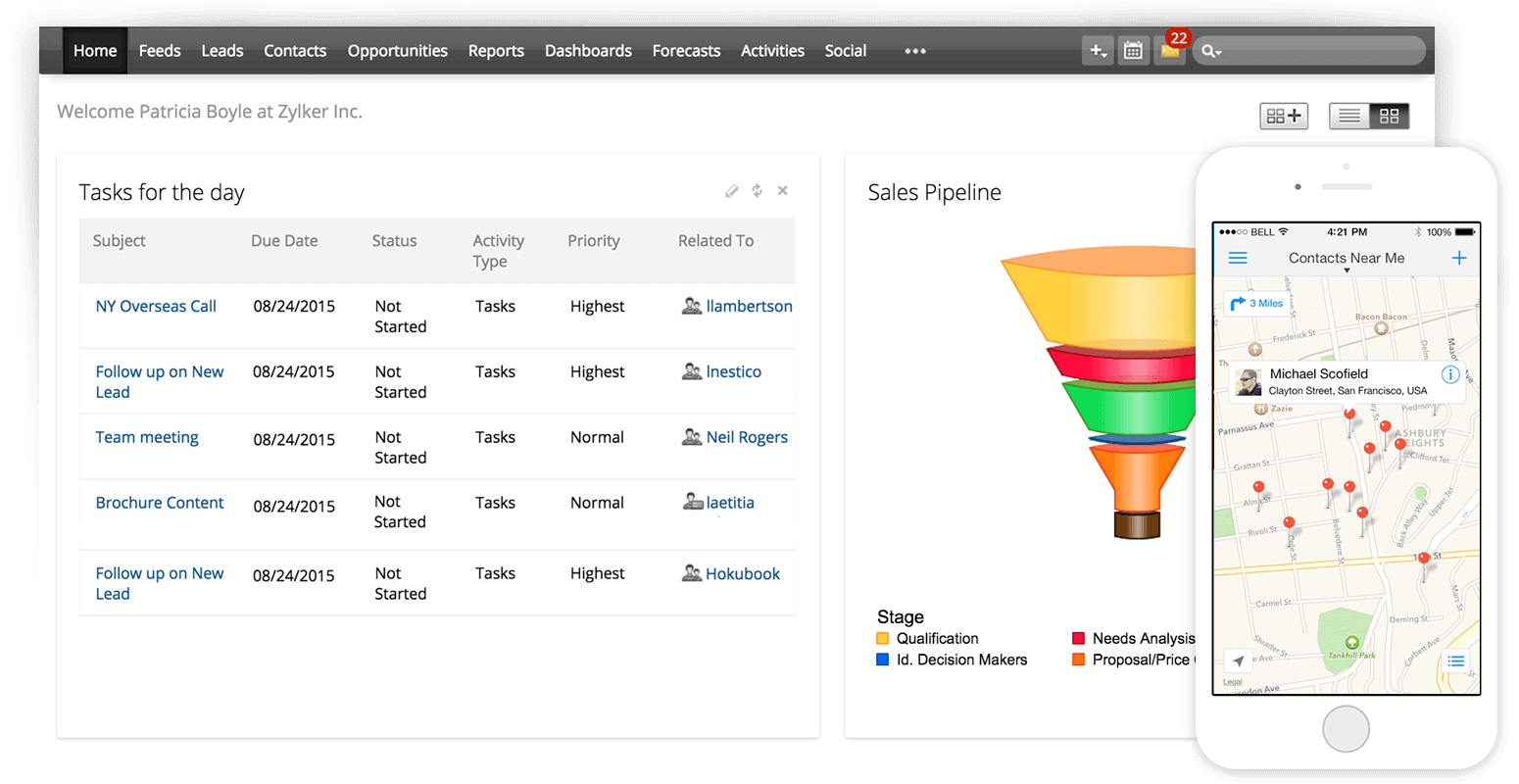This screenshot has height=784, width=1519.
Task: Open the NY Overseas Call task
Action: tap(155, 306)
